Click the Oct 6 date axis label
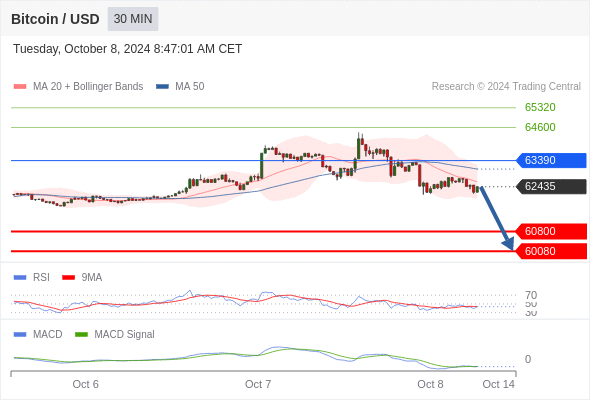This screenshot has width=590, height=400. pyautogui.click(x=85, y=384)
